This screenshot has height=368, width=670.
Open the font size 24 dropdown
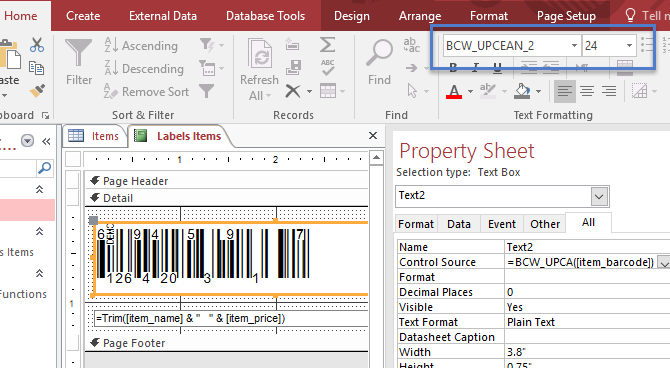coord(629,45)
